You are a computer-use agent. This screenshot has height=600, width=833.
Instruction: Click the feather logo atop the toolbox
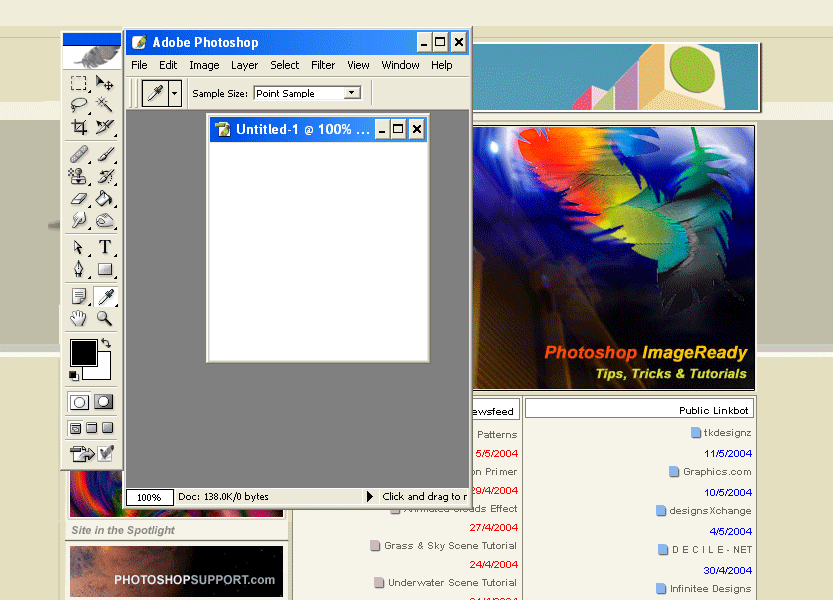pyautogui.click(x=92, y=57)
